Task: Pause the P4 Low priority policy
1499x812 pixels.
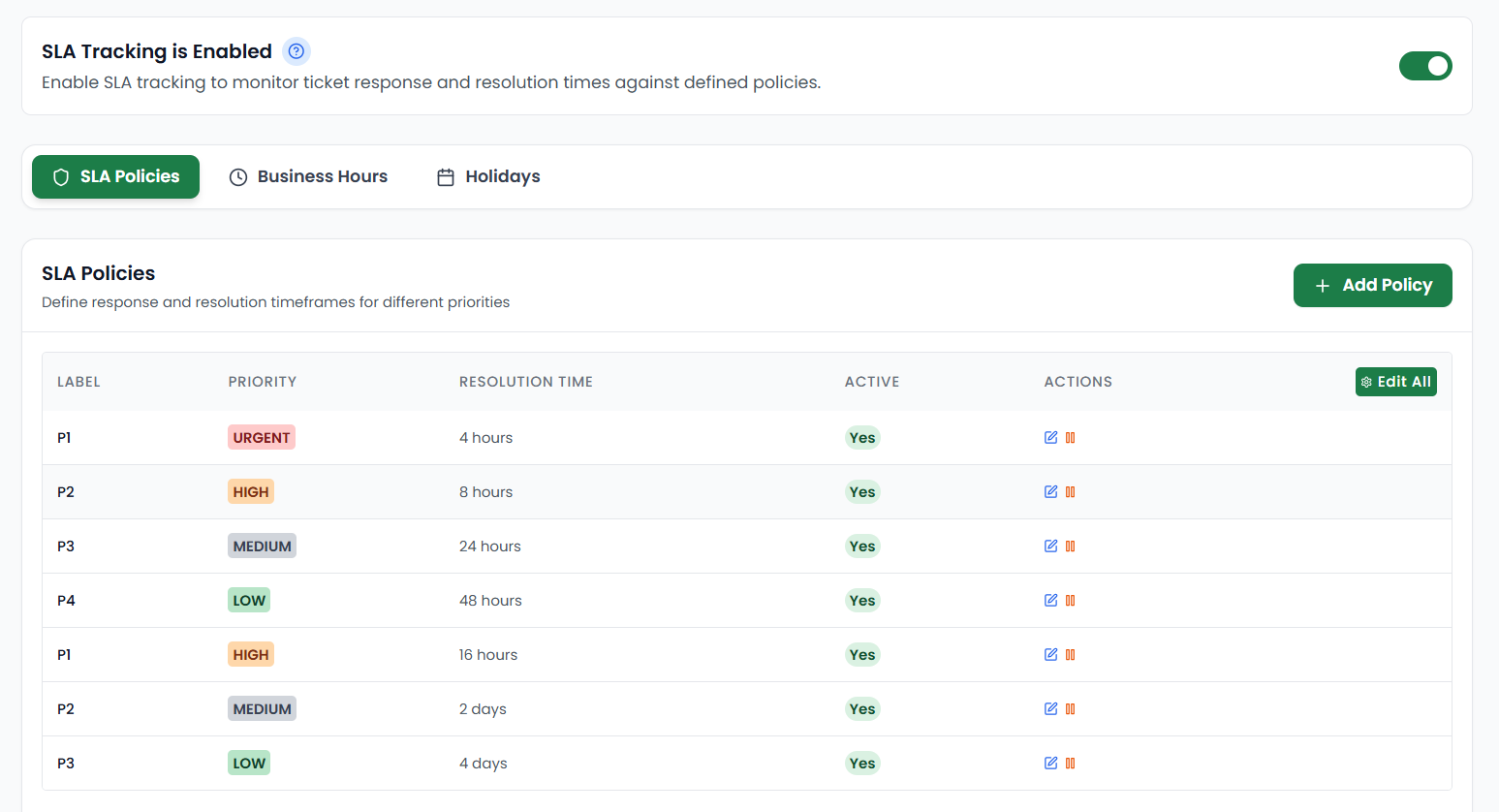Action: [1070, 600]
